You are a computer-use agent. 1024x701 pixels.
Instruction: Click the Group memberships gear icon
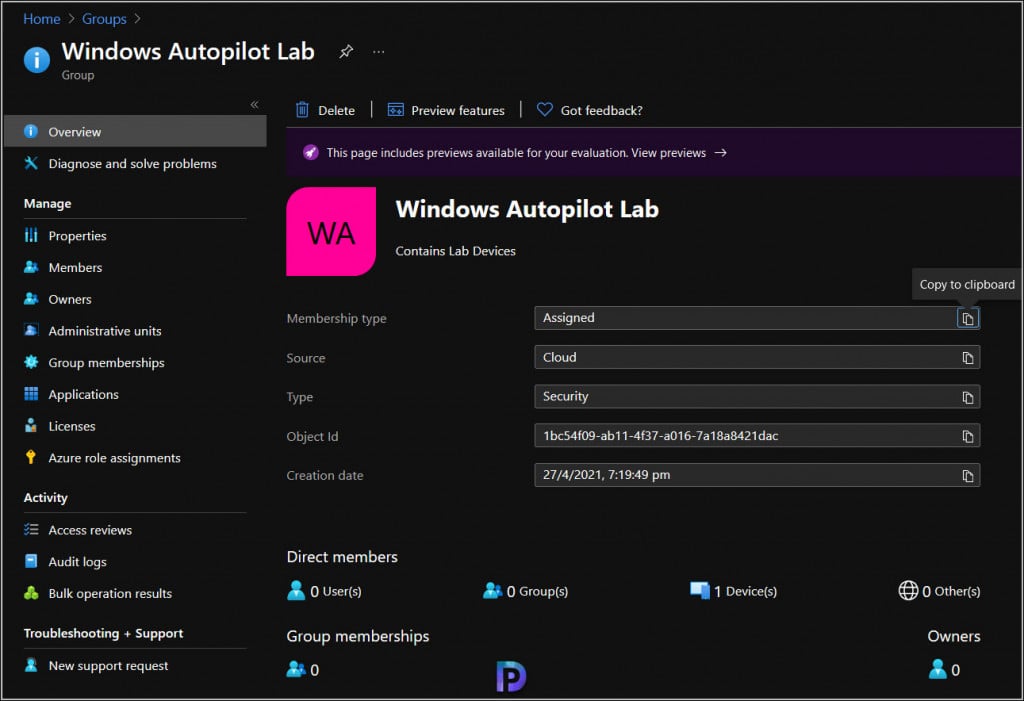click(x=31, y=362)
